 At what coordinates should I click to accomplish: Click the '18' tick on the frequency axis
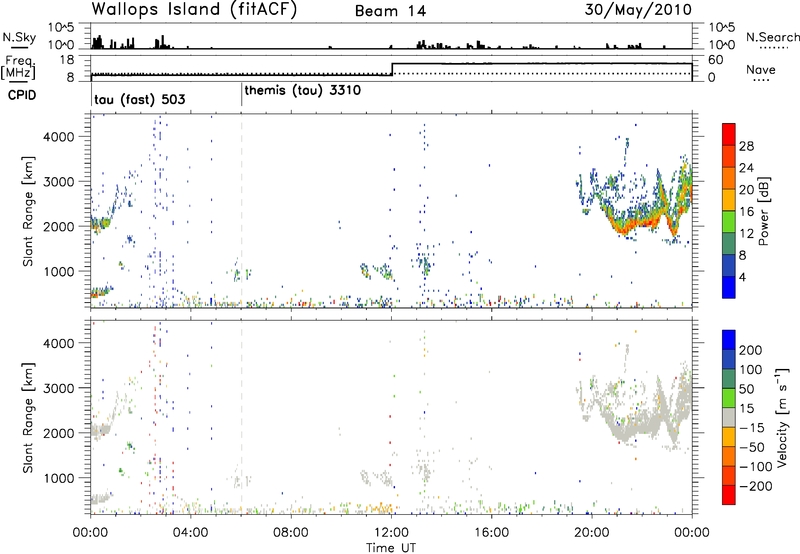click(67, 60)
